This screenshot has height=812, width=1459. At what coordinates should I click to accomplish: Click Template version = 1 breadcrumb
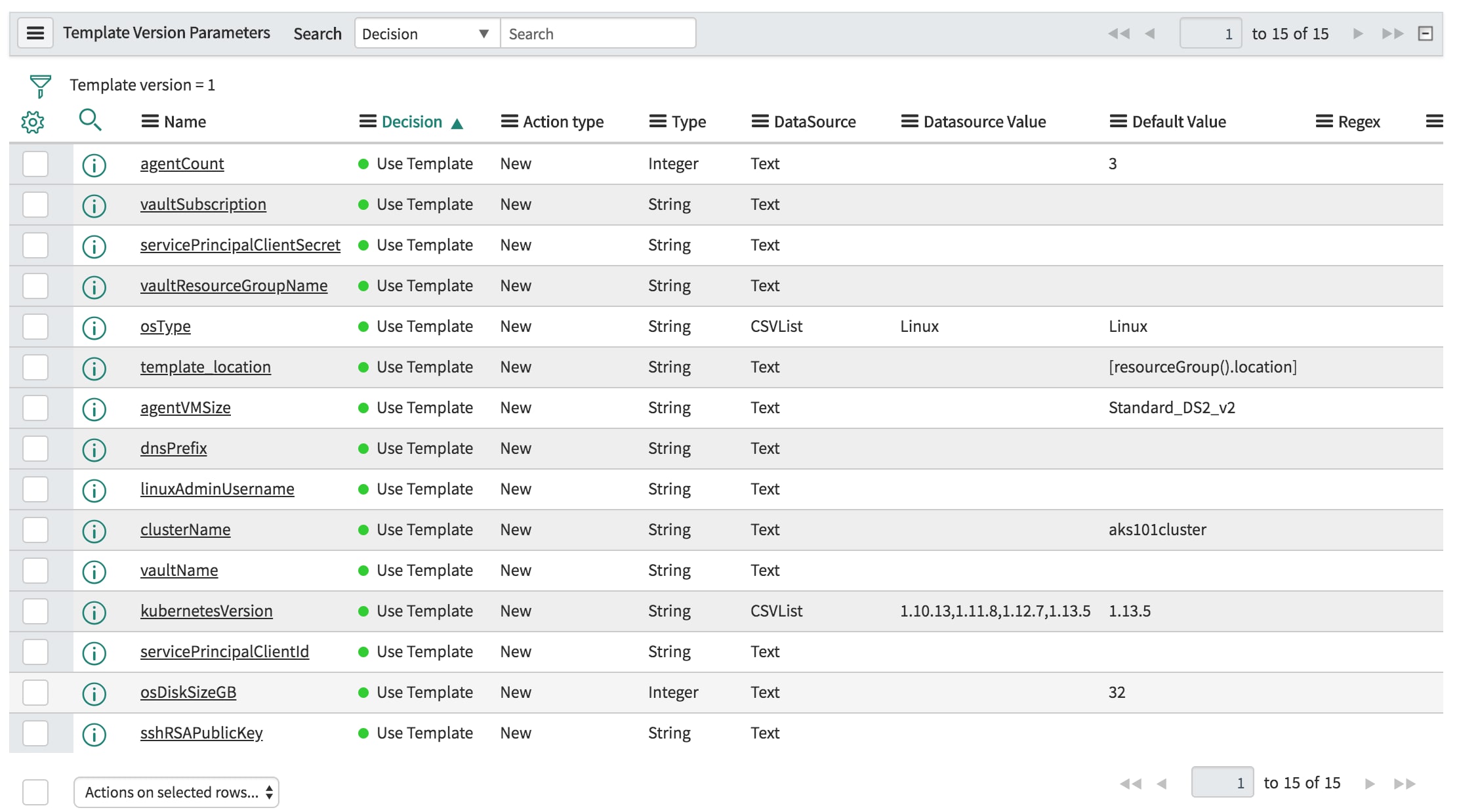[142, 85]
